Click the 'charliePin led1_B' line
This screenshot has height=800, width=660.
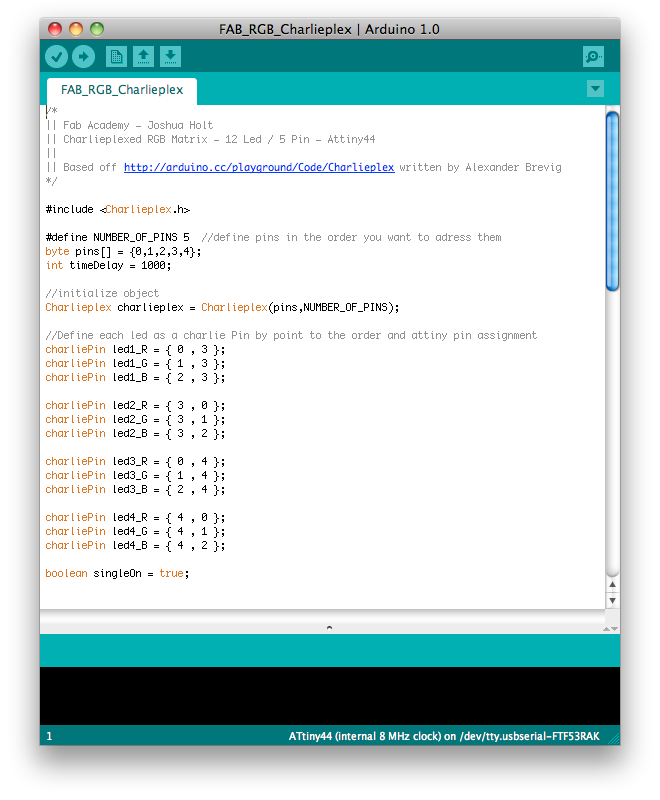[x=135, y=378]
